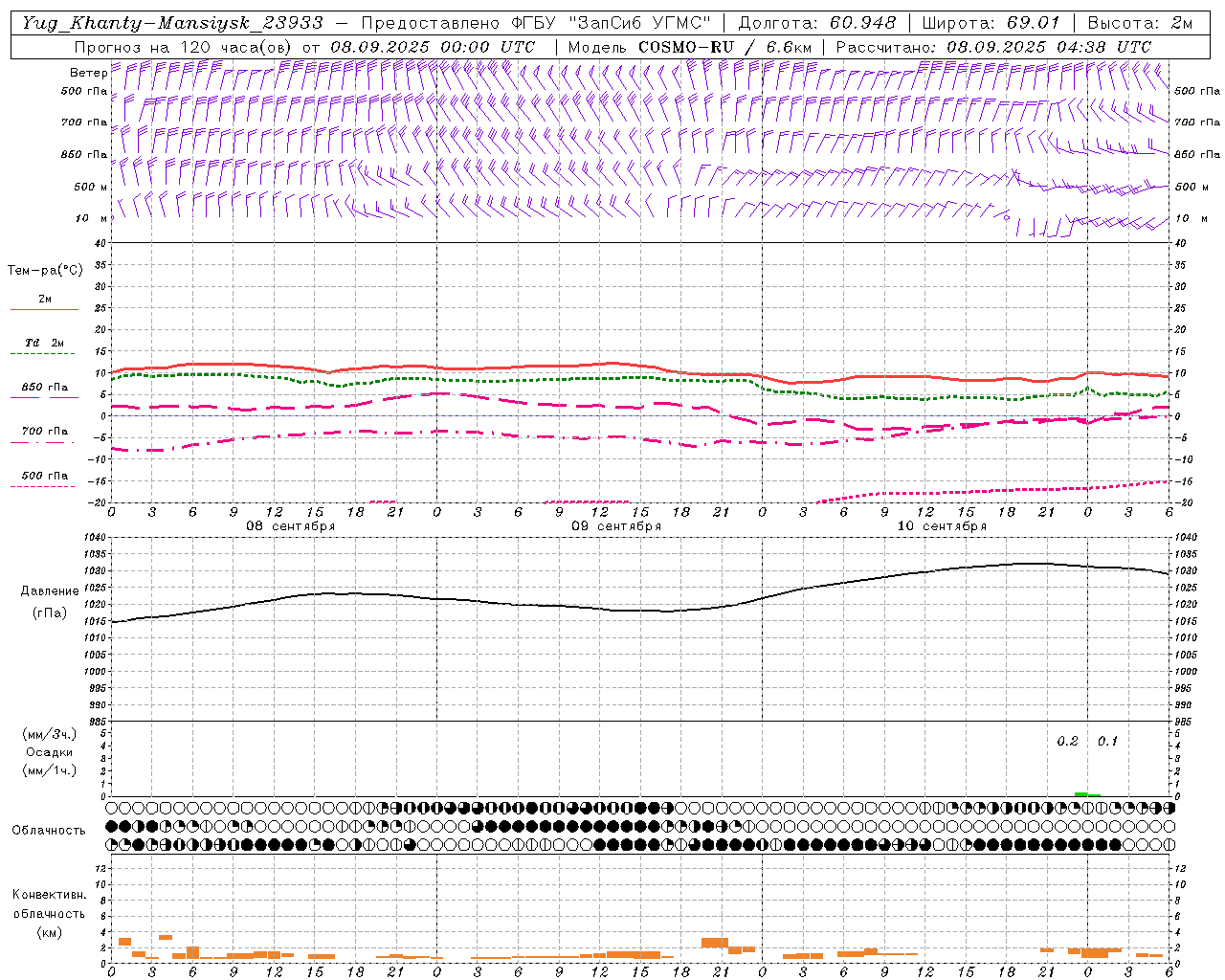Click the 500 гПа temperature legend entry
This screenshot has height=980, width=1225.
[44, 476]
